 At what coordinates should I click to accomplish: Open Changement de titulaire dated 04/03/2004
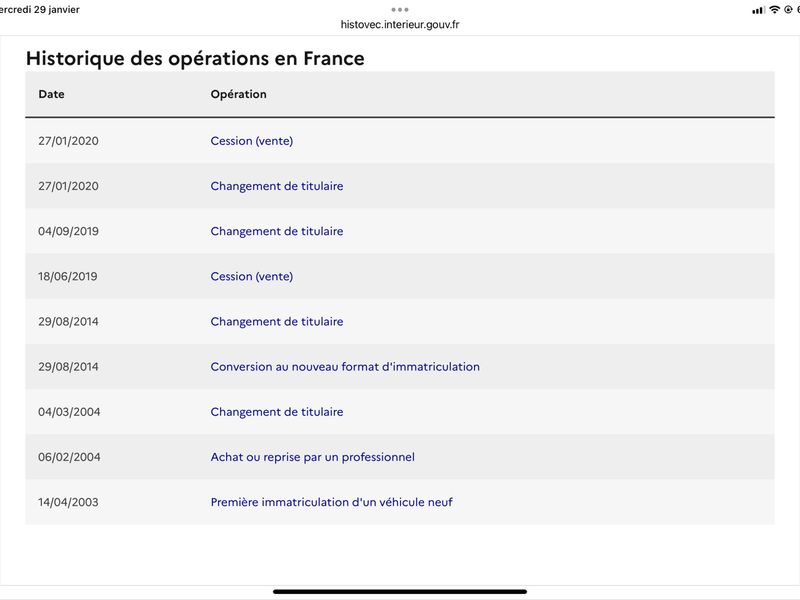pyautogui.click(x=277, y=412)
